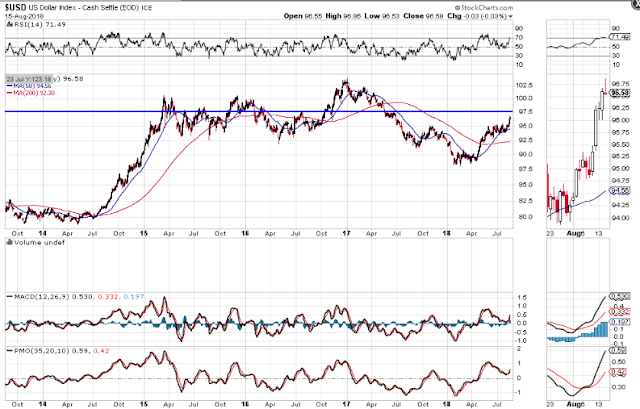Click the 0.59 PMO value tag in zoom panel
Screen dimensions: 640x409
pos(620,350)
